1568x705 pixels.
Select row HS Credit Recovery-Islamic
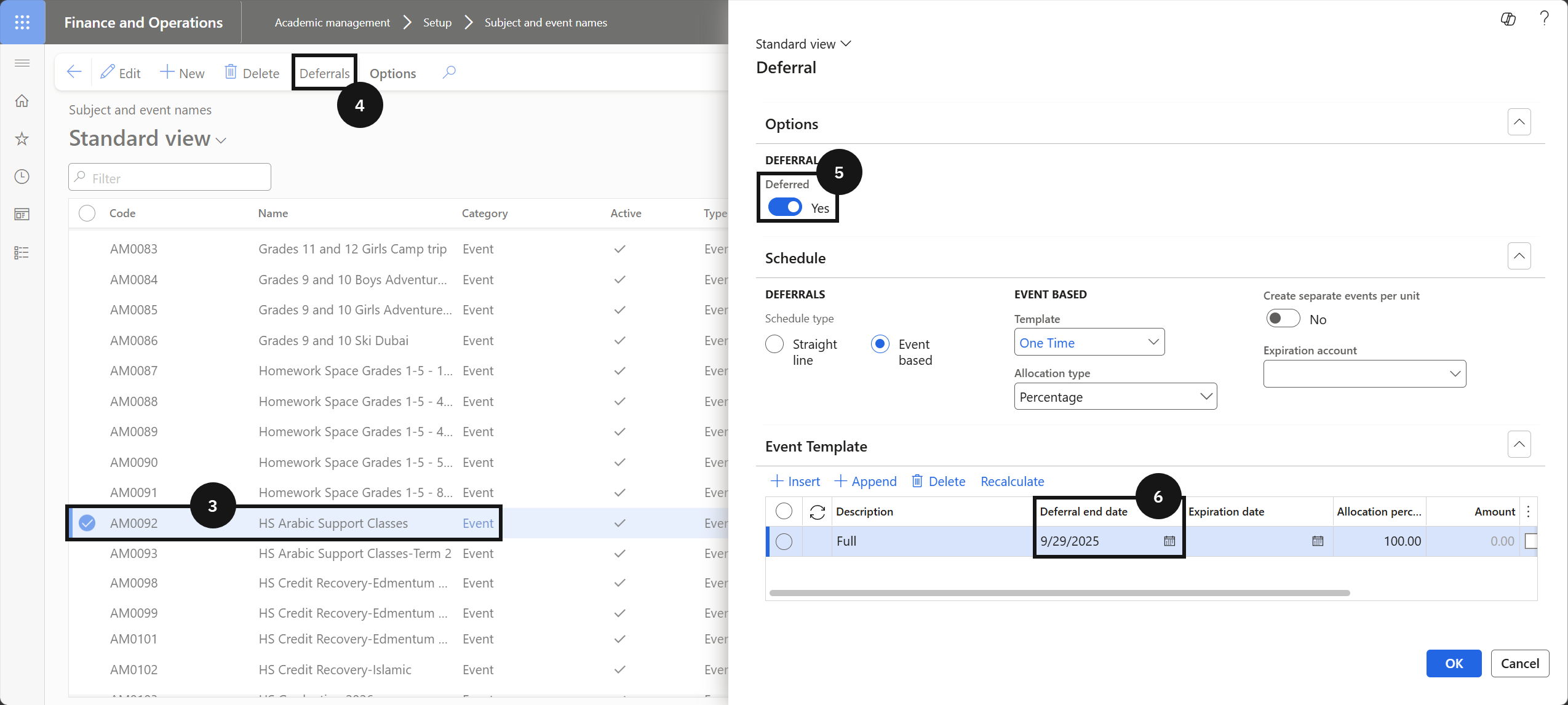[399, 669]
